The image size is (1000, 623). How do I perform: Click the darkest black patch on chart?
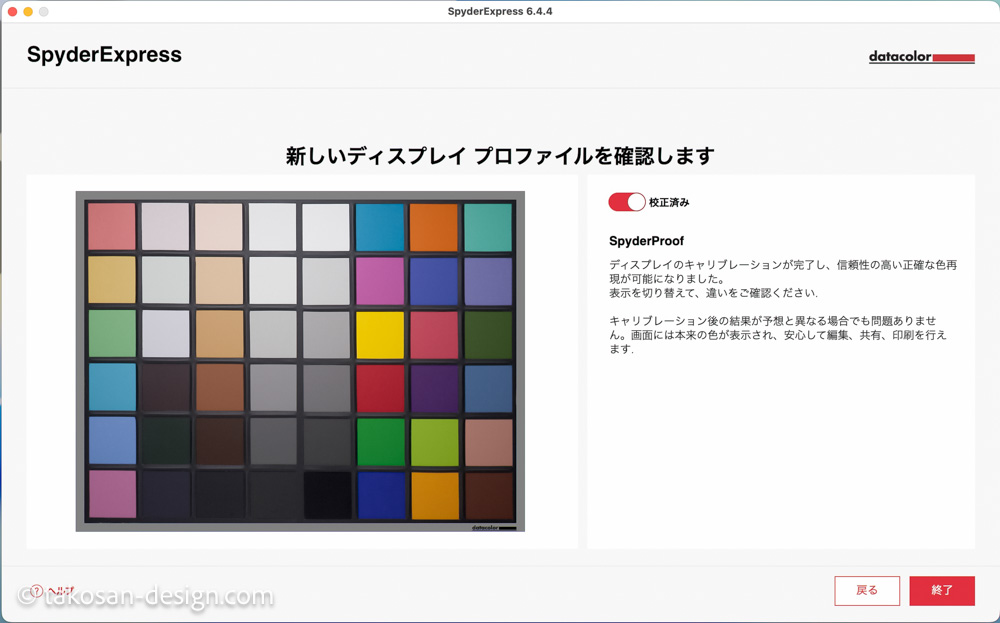[x=327, y=495]
